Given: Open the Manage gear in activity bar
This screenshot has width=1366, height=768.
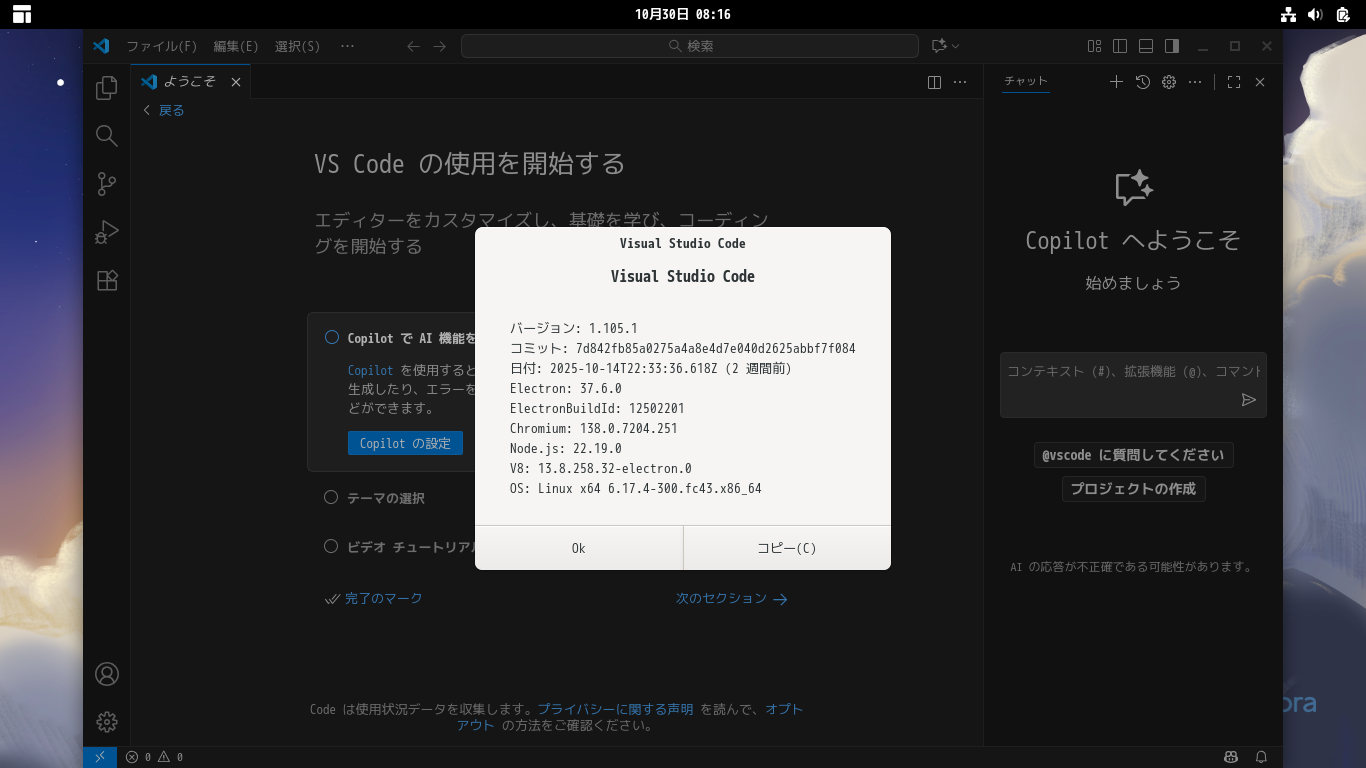Looking at the screenshot, I should tap(107, 721).
